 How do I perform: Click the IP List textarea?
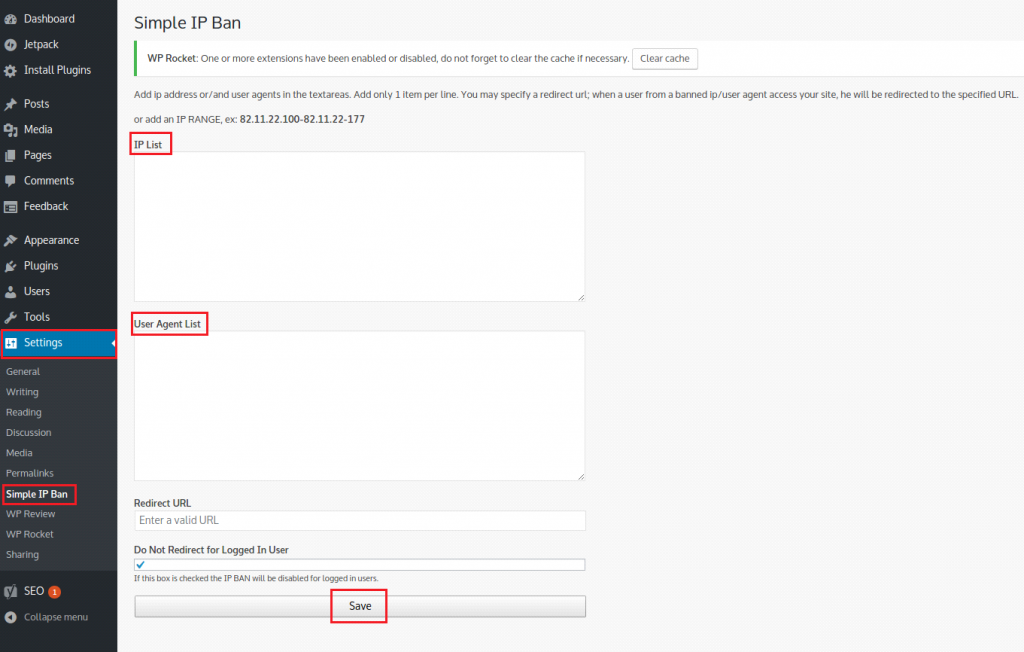360,226
